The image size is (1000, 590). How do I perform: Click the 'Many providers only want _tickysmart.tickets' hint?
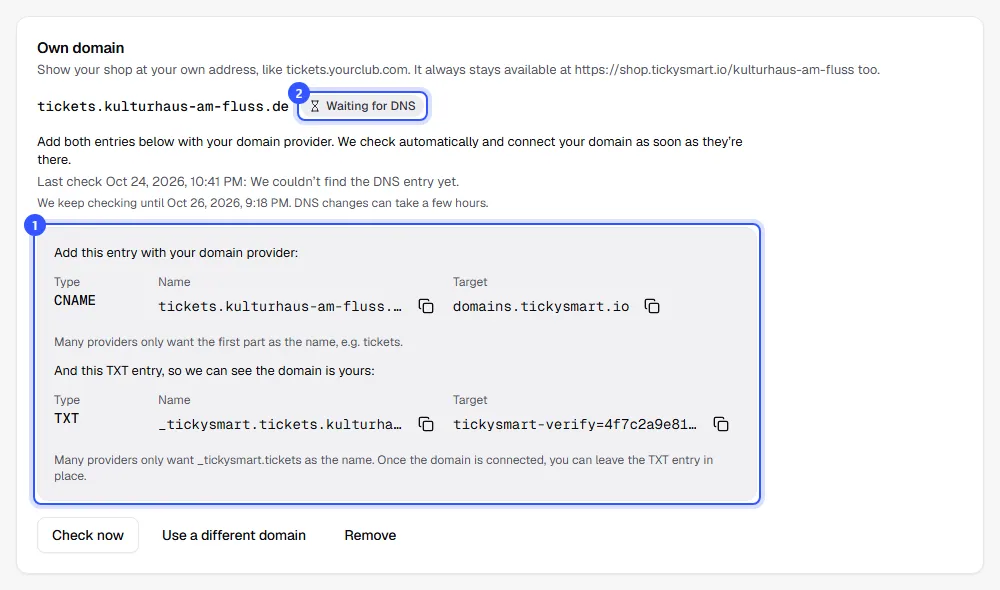click(383, 468)
